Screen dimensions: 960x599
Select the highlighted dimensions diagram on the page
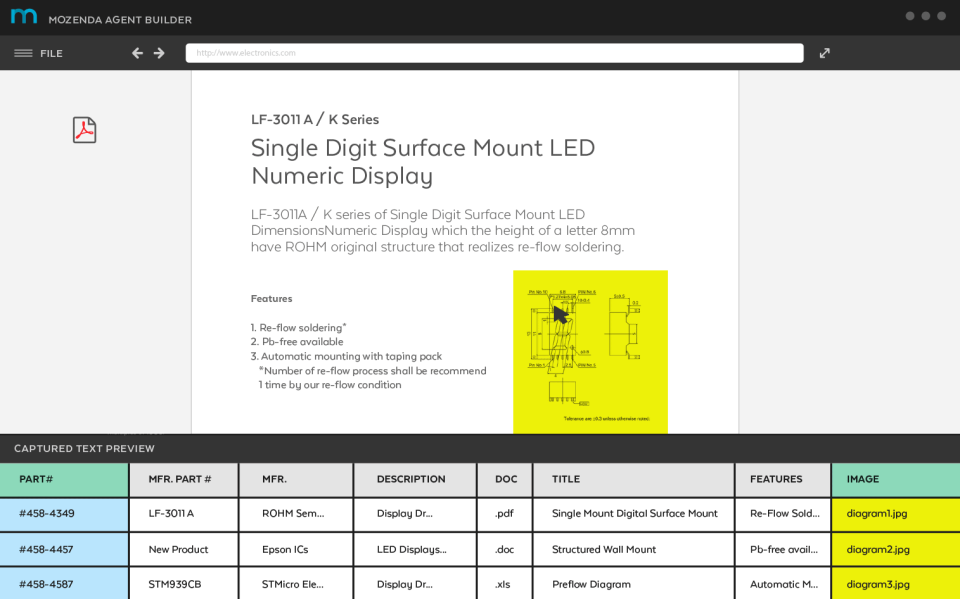[590, 351]
